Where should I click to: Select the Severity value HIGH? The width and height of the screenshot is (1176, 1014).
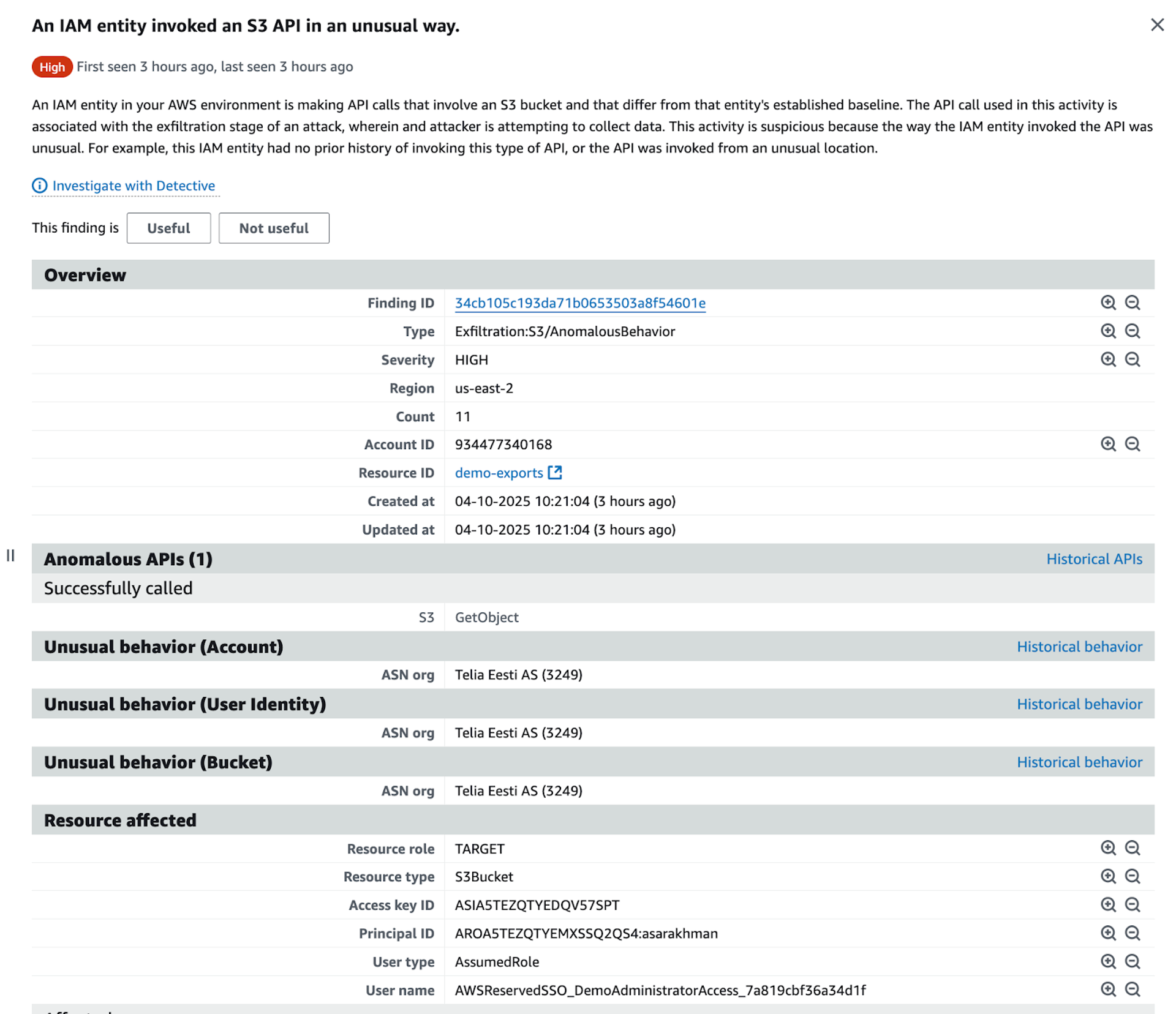click(472, 360)
